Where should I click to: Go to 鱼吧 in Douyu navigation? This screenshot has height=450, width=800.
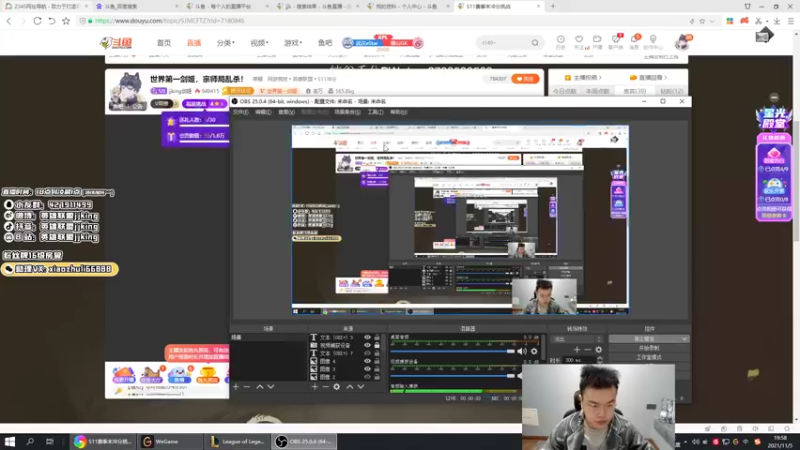(325, 43)
